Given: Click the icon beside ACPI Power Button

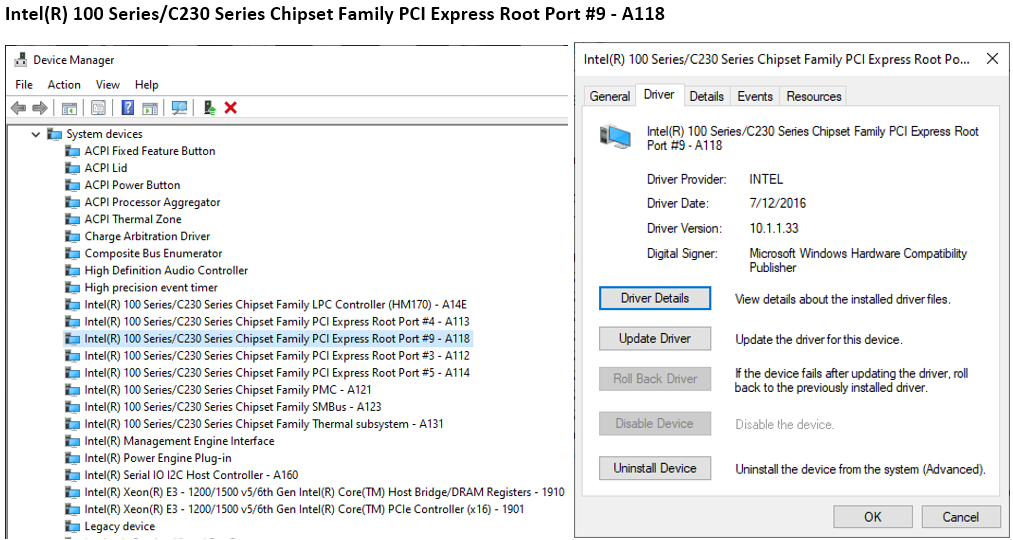Looking at the screenshot, I should pyautogui.click(x=73, y=185).
